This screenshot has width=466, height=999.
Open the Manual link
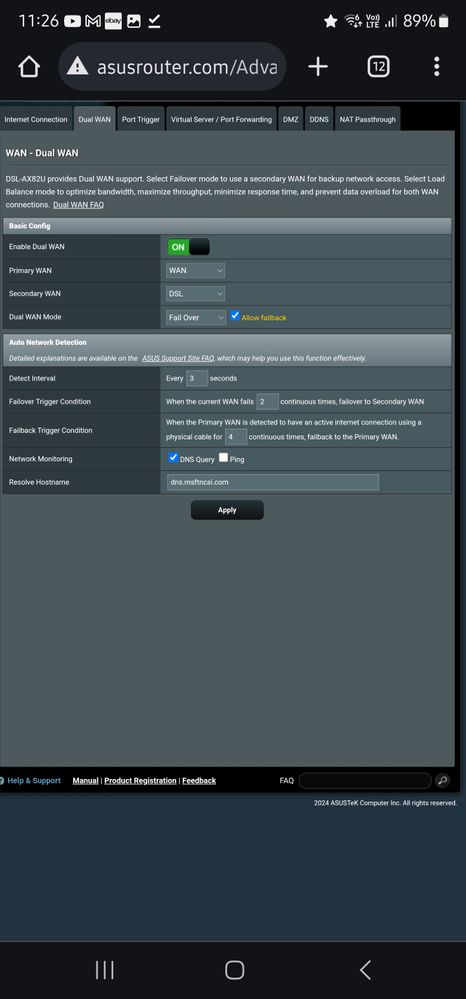click(85, 780)
